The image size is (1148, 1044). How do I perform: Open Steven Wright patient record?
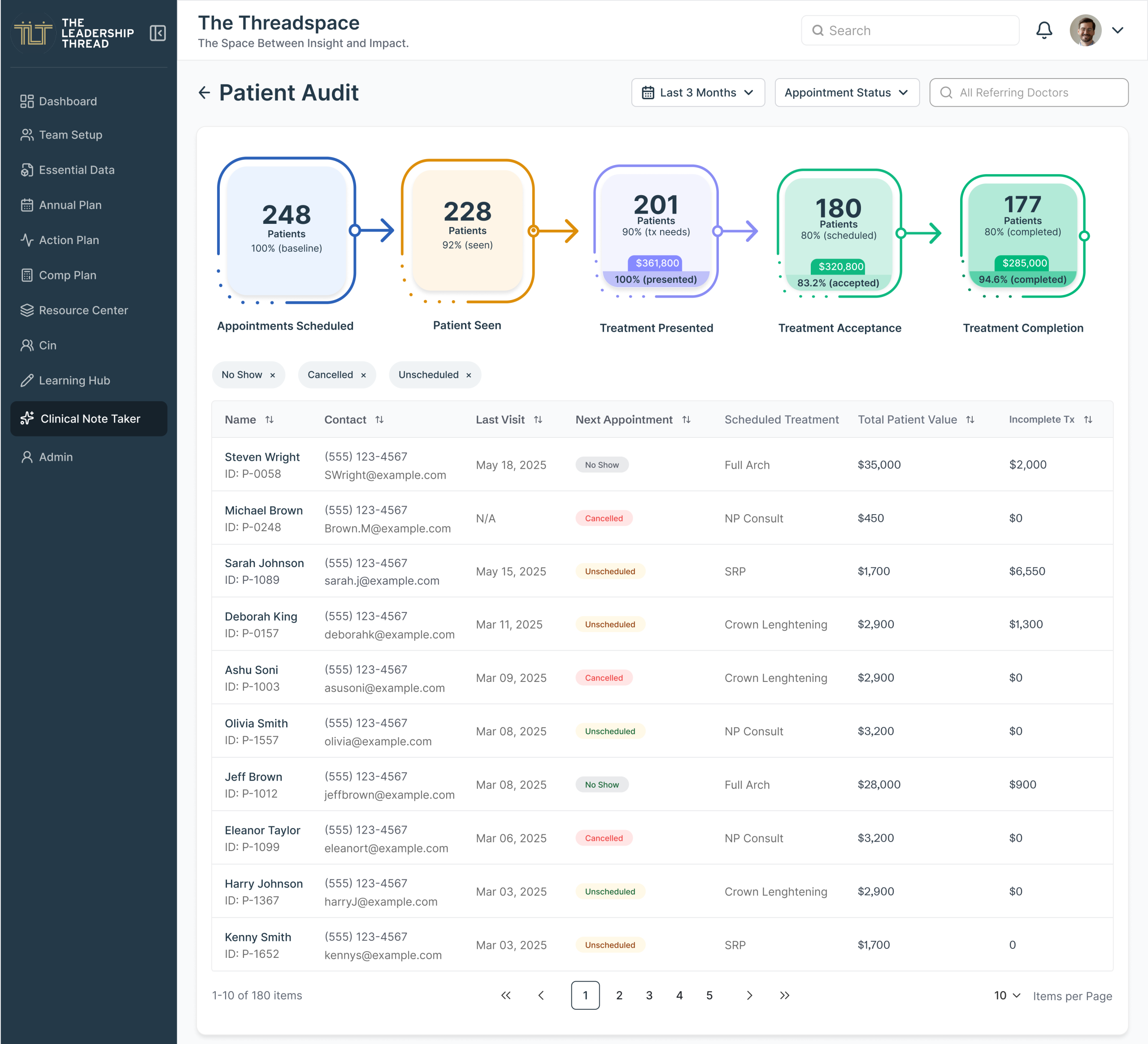pyautogui.click(x=262, y=457)
